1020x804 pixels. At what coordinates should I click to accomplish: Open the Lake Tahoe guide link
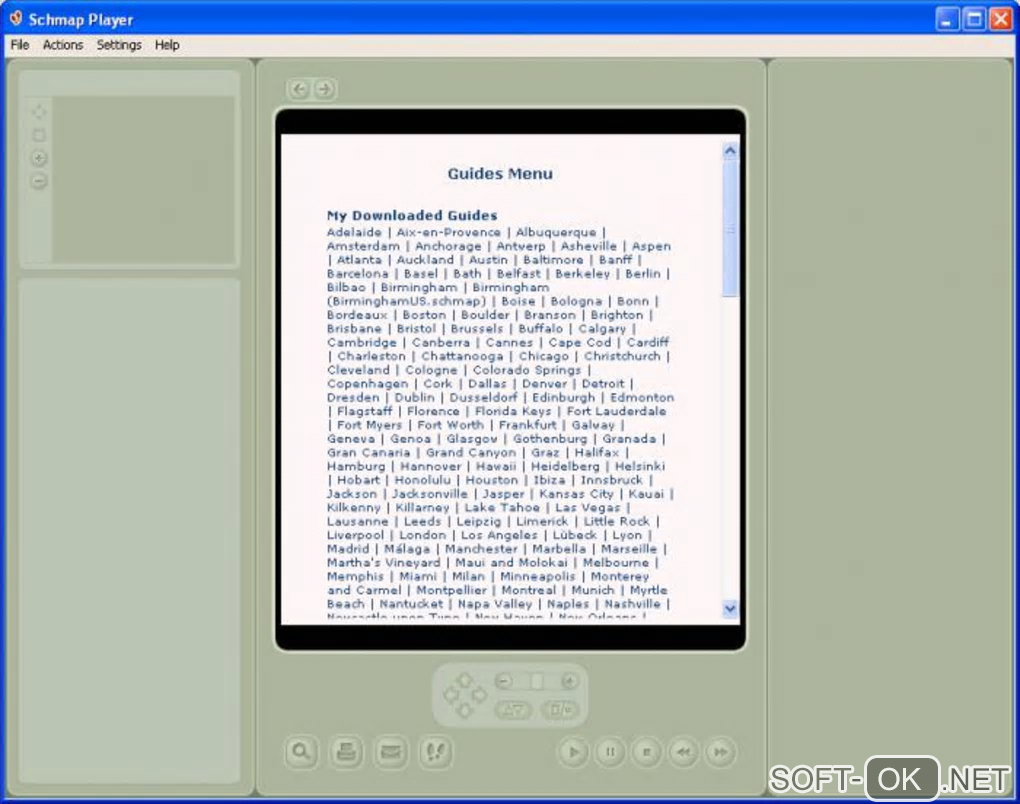(502, 507)
